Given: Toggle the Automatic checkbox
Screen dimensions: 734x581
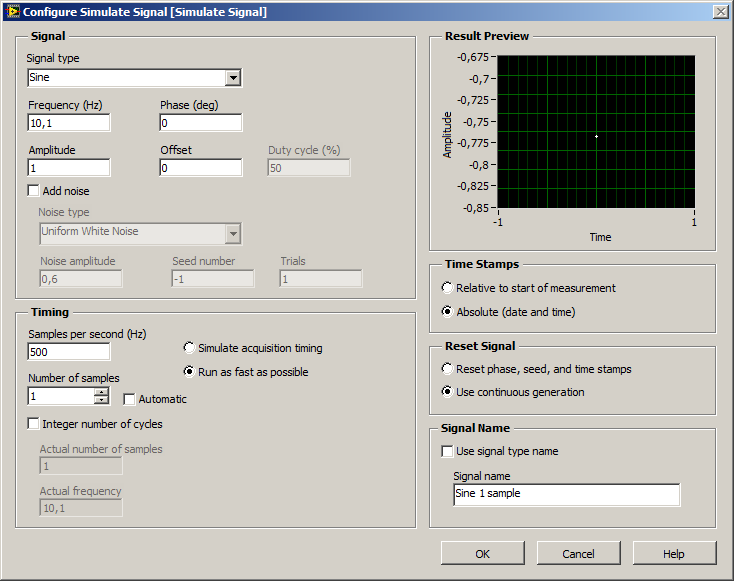Looking at the screenshot, I should click(x=129, y=399).
